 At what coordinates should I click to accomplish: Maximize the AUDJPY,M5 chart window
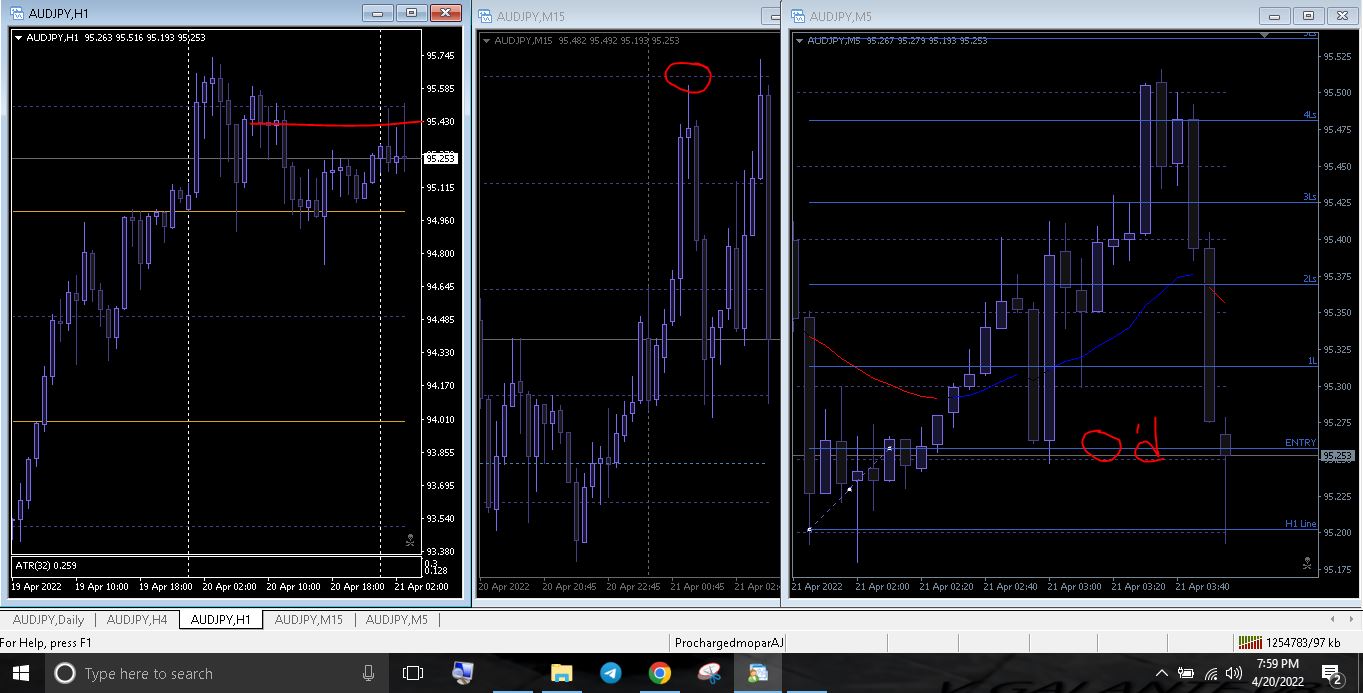(x=1307, y=15)
